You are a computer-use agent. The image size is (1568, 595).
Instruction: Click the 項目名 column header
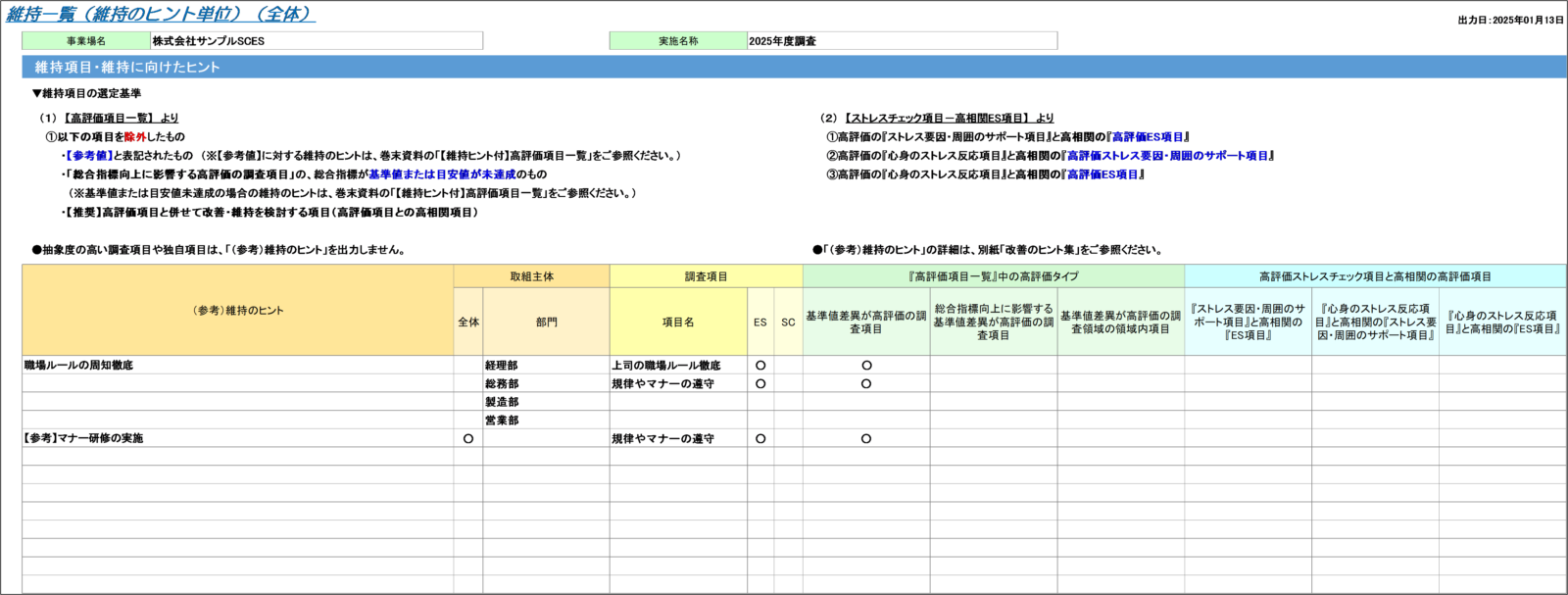click(677, 322)
